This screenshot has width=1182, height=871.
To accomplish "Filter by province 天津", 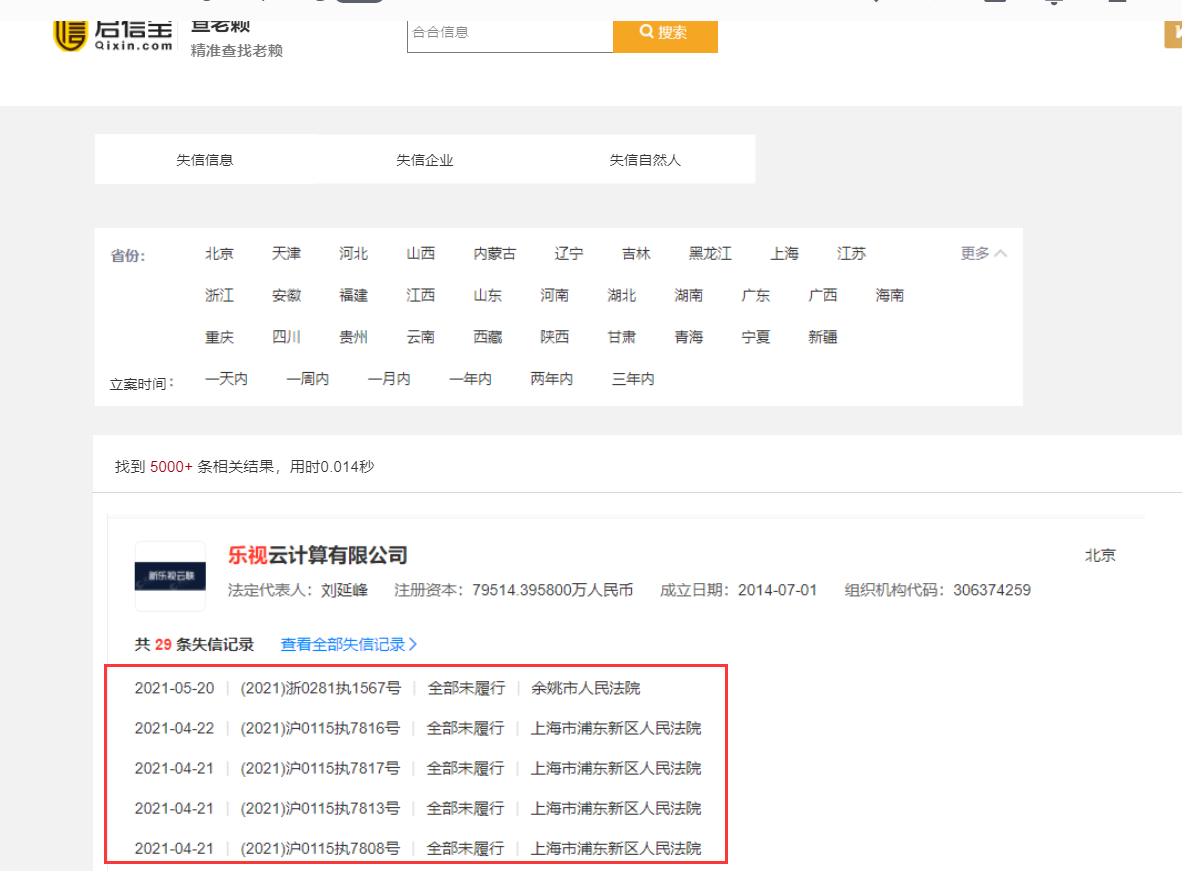I will tap(286, 253).
